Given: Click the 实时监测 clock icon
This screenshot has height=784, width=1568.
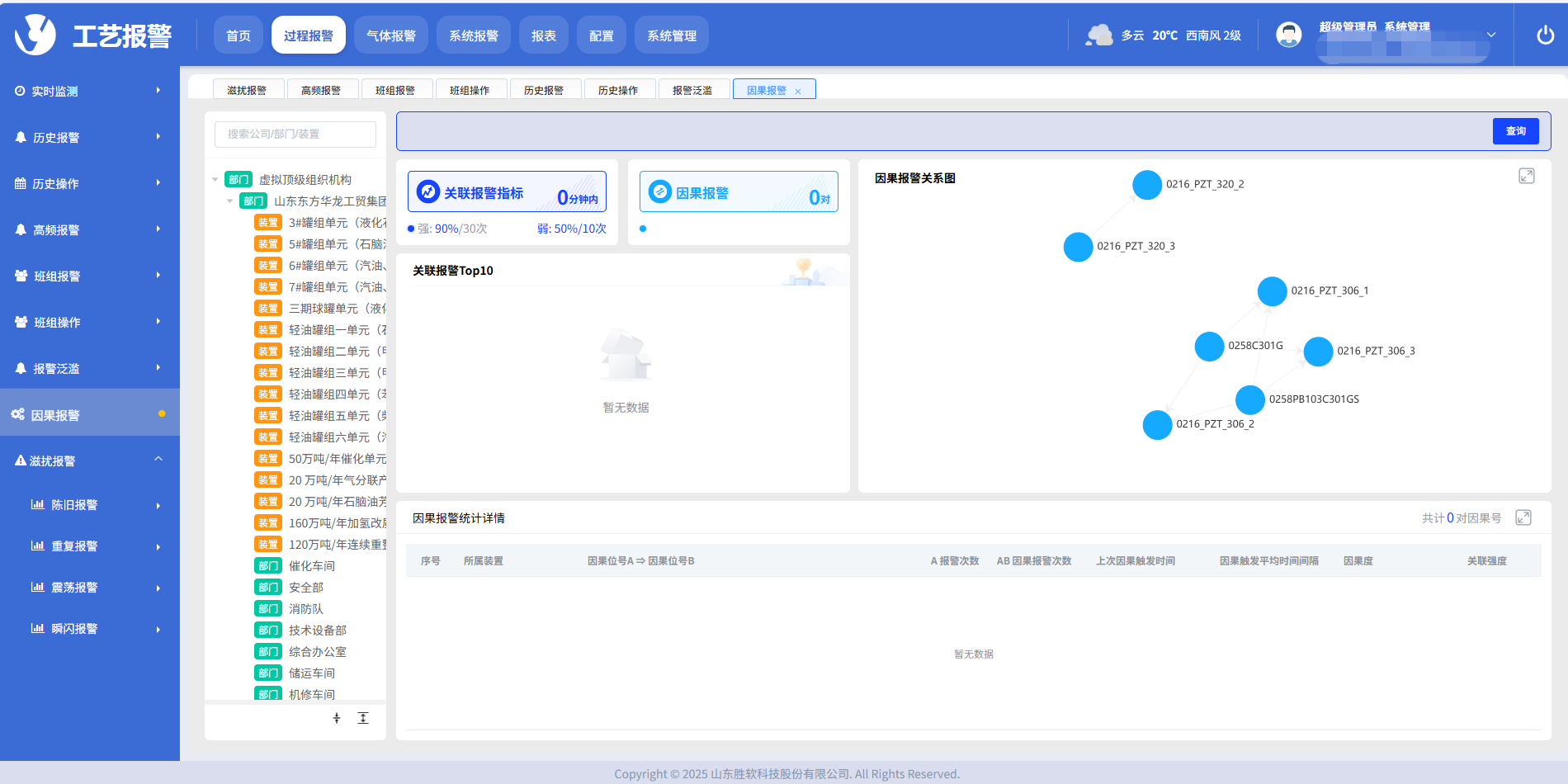Looking at the screenshot, I should coord(20,91).
